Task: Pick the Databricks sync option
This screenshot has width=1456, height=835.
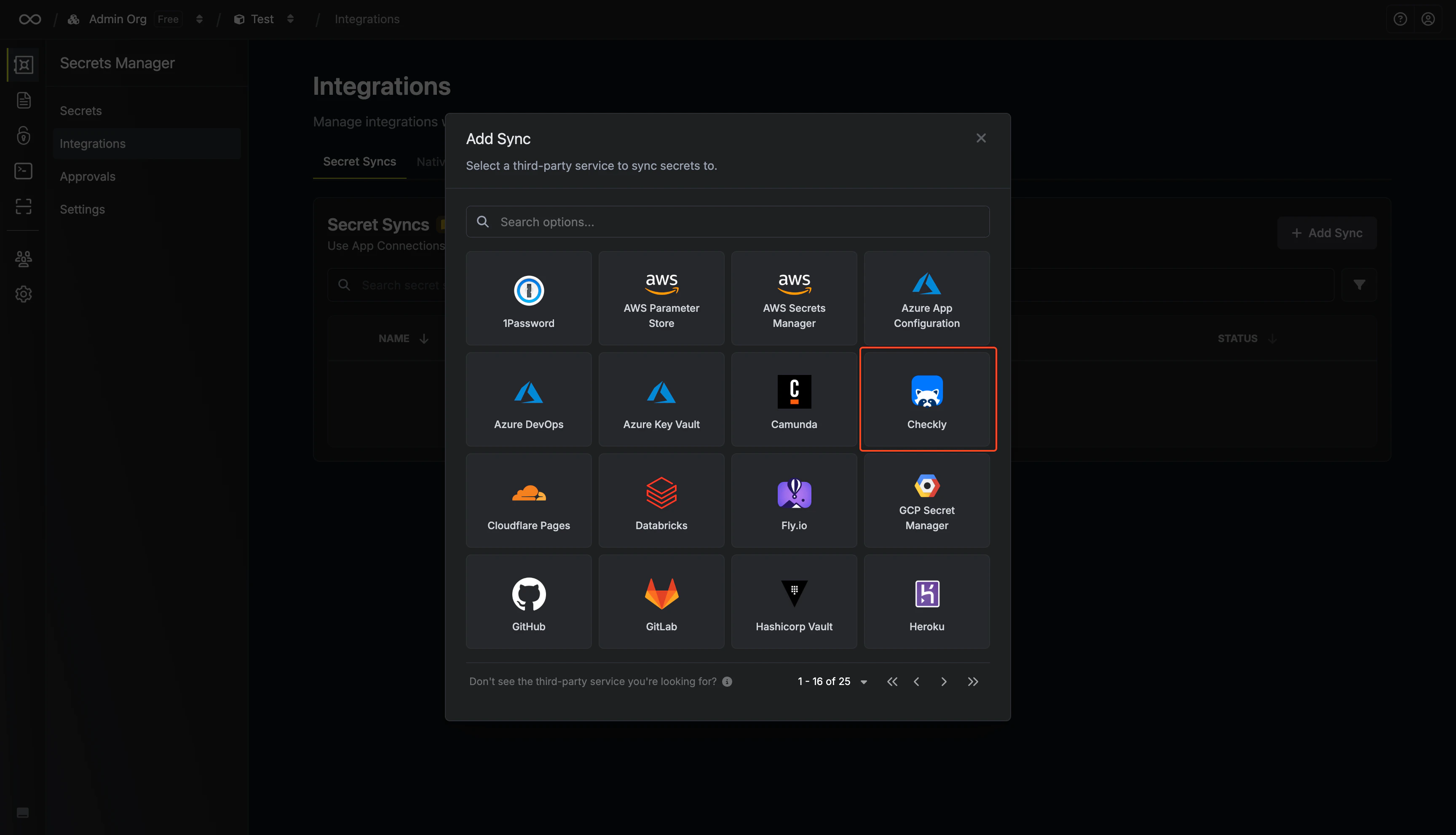Action: point(661,500)
